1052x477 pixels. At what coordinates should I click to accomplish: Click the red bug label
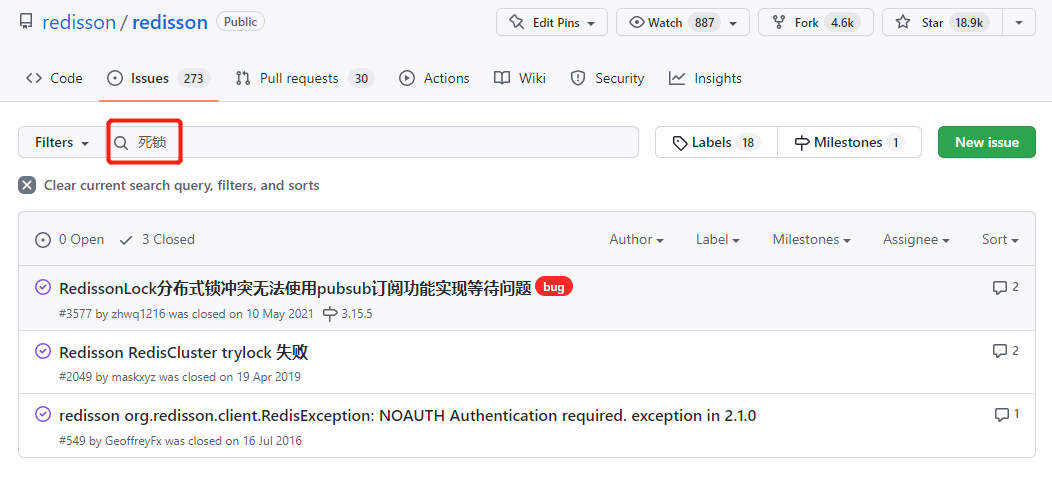554,287
